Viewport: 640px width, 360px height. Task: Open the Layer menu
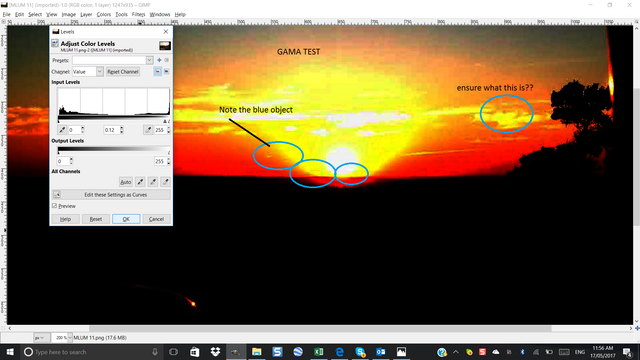click(86, 14)
